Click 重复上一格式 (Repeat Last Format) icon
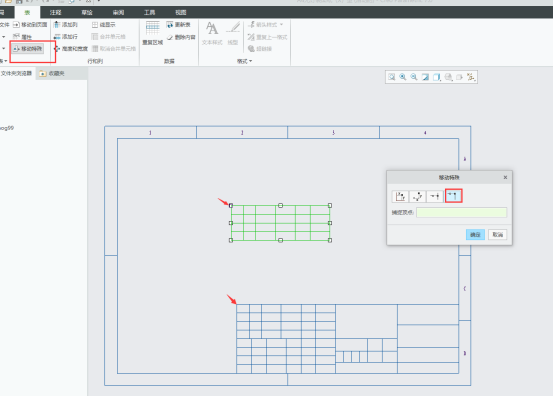This screenshot has width=554, height=396. 251,37
